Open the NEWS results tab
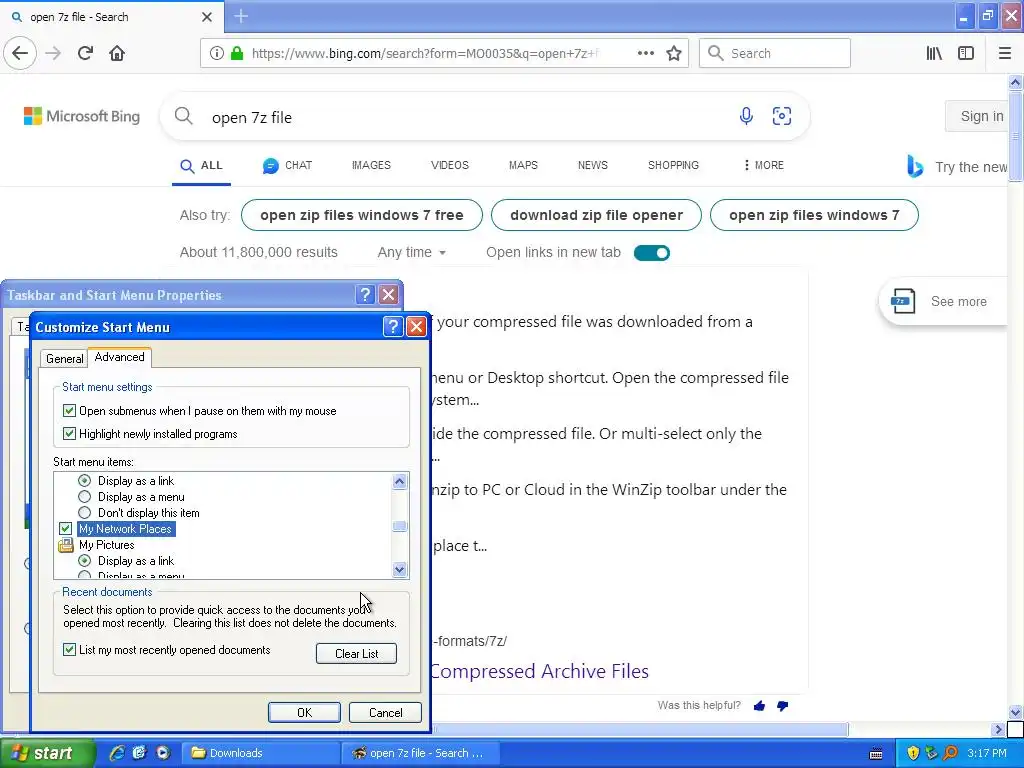The height and width of the screenshot is (768, 1024). pos(592,165)
